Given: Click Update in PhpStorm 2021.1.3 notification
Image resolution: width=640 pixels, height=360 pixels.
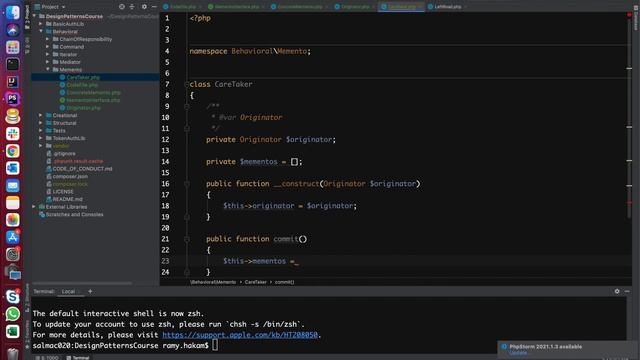Looking at the screenshot, I should coord(518,353).
